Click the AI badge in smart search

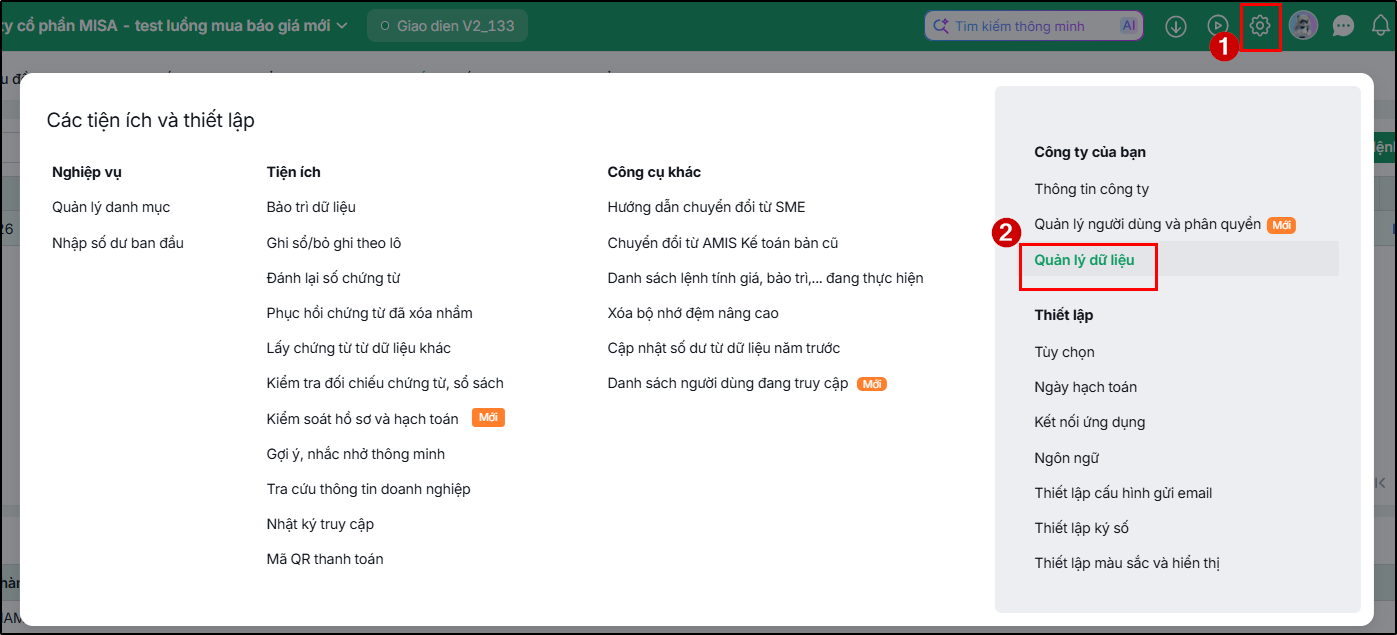pos(1129,26)
